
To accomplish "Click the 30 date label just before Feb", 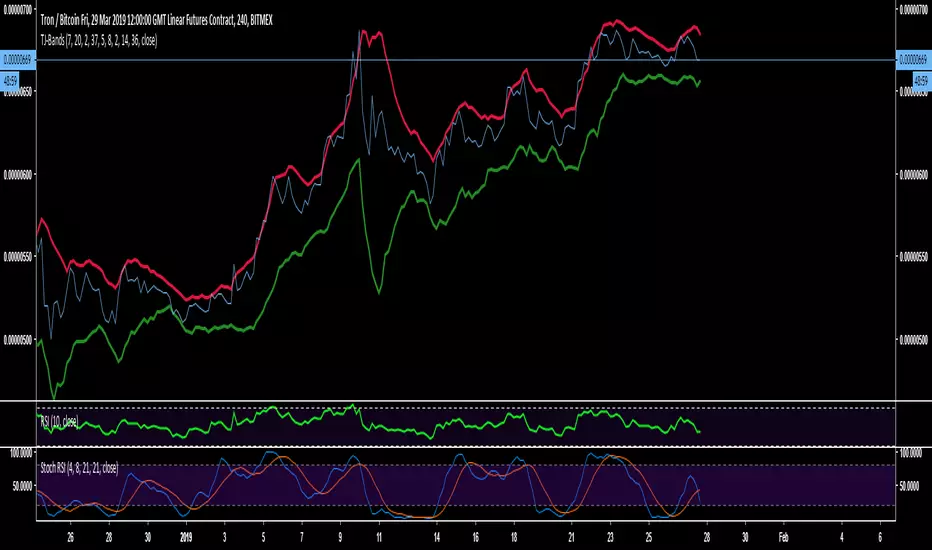I will click(x=745, y=537).
